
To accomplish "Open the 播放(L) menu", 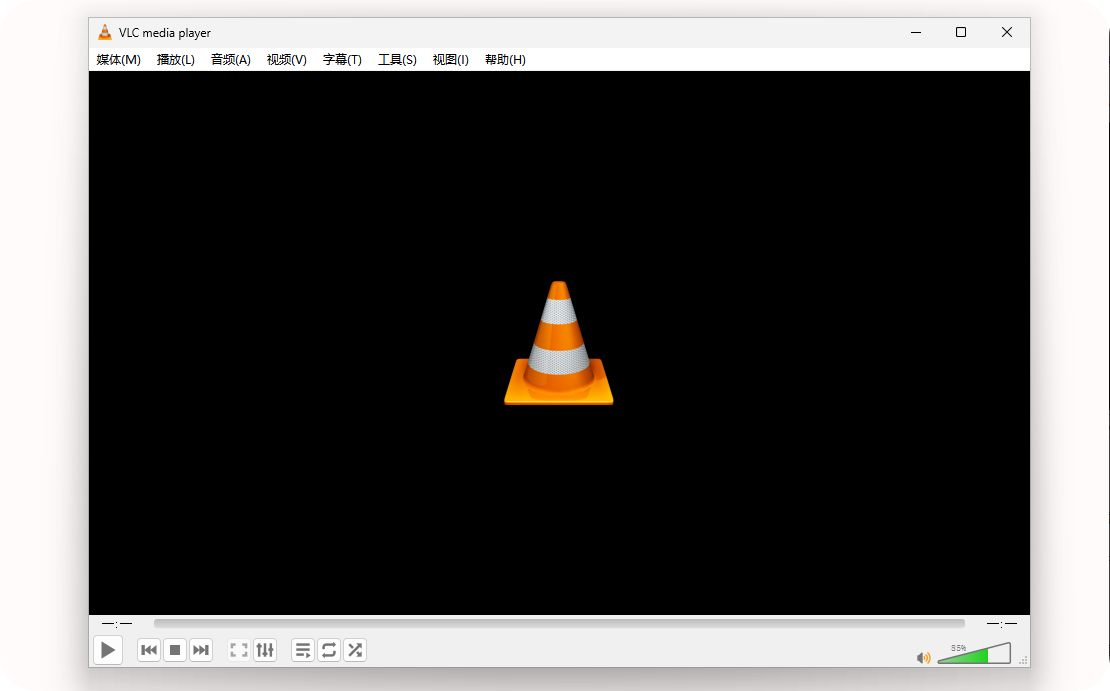I will click(x=176, y=60).
